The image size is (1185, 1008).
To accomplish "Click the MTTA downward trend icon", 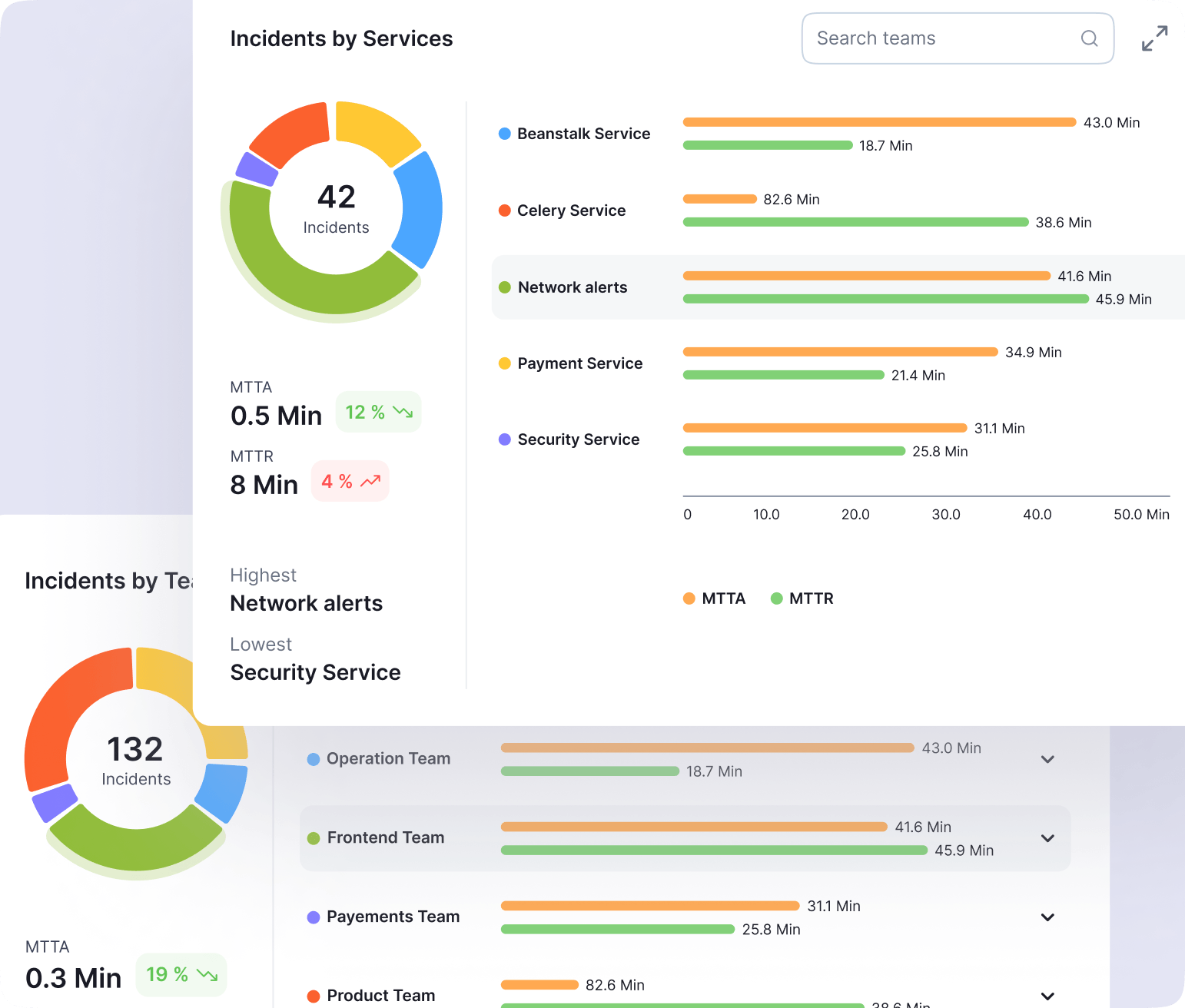I will (402, 412).
